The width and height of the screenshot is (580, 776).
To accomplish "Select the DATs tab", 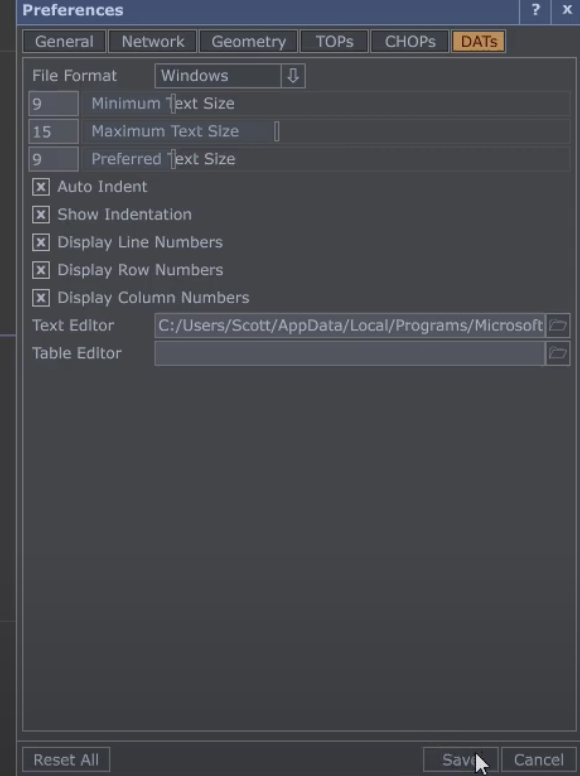I will point(479,42).
